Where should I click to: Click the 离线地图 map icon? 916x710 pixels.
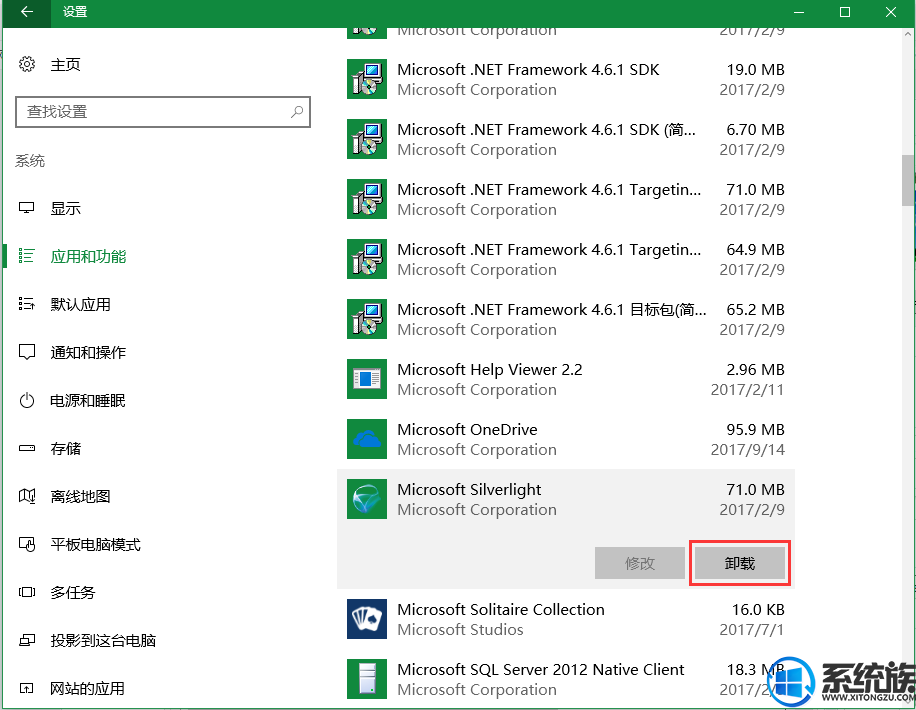tap(27, 496)
